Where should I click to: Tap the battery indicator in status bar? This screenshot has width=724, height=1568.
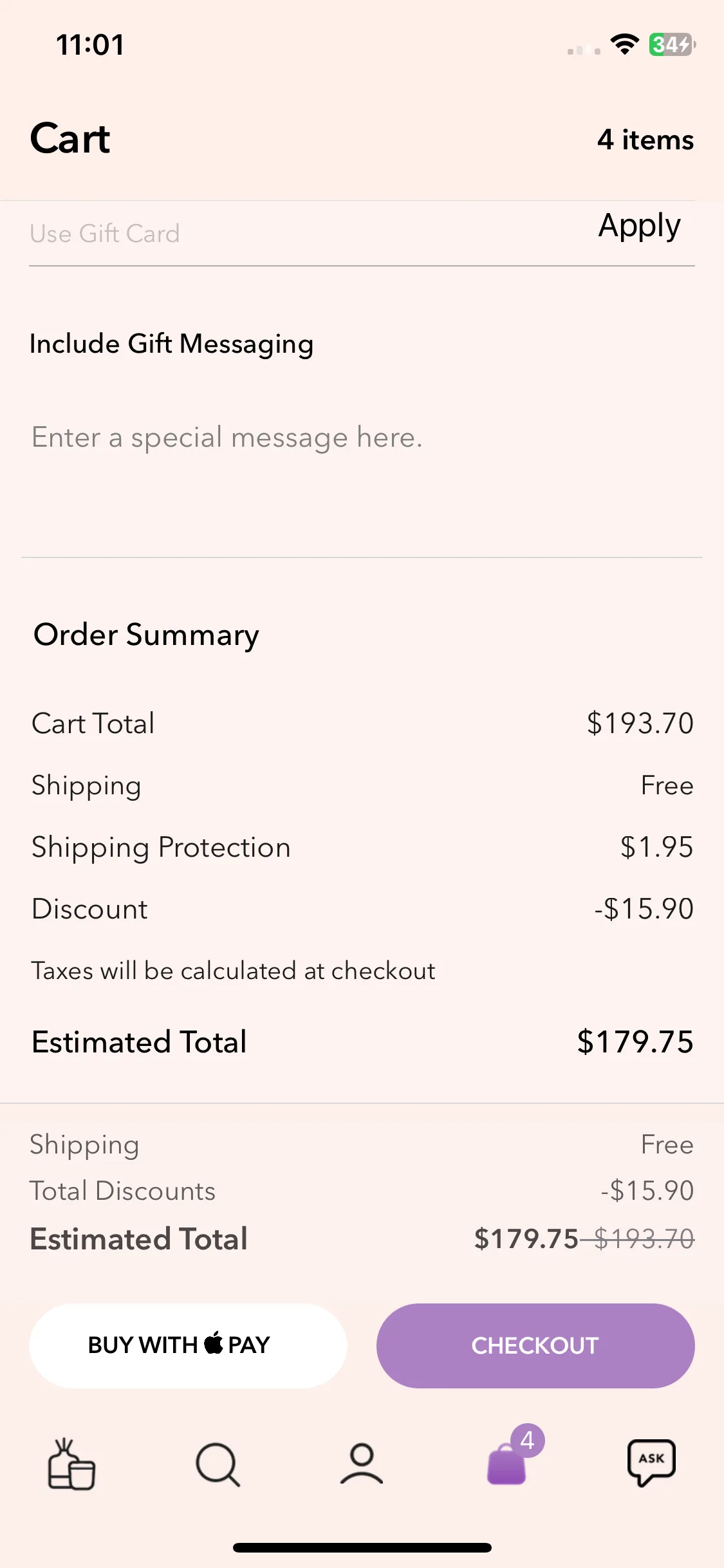click(x=672, y=44)
